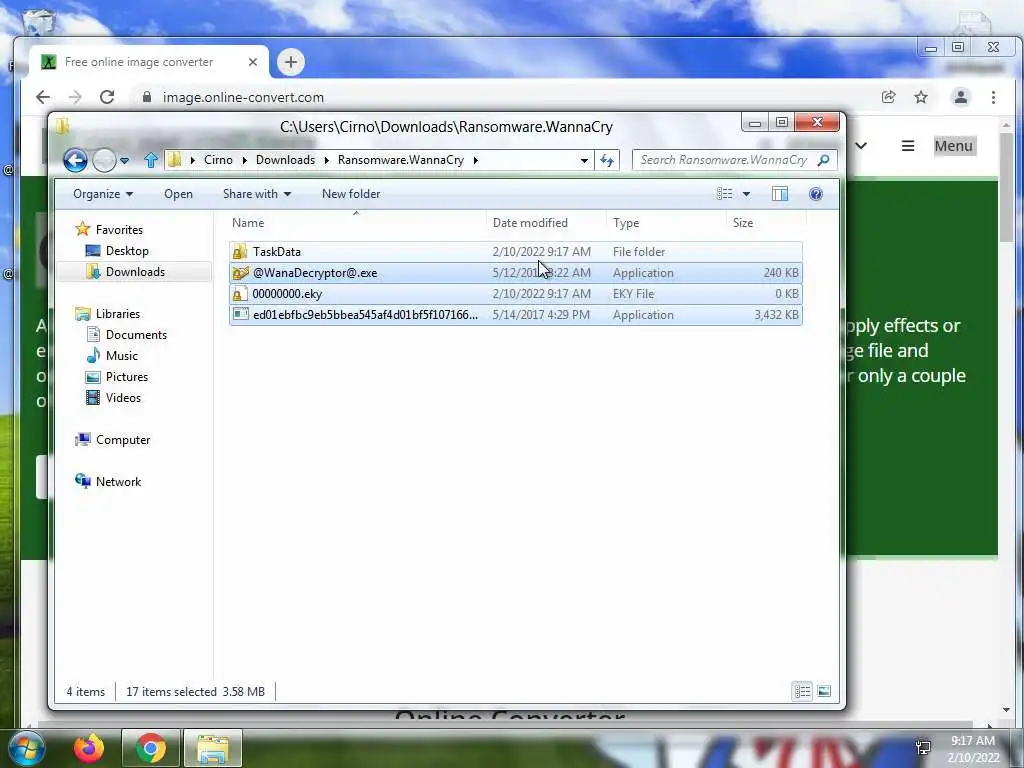Click Windows Explorer taskbar icon
The width and height of the screenshot is (1024, 768).
(x=213, y=748)
